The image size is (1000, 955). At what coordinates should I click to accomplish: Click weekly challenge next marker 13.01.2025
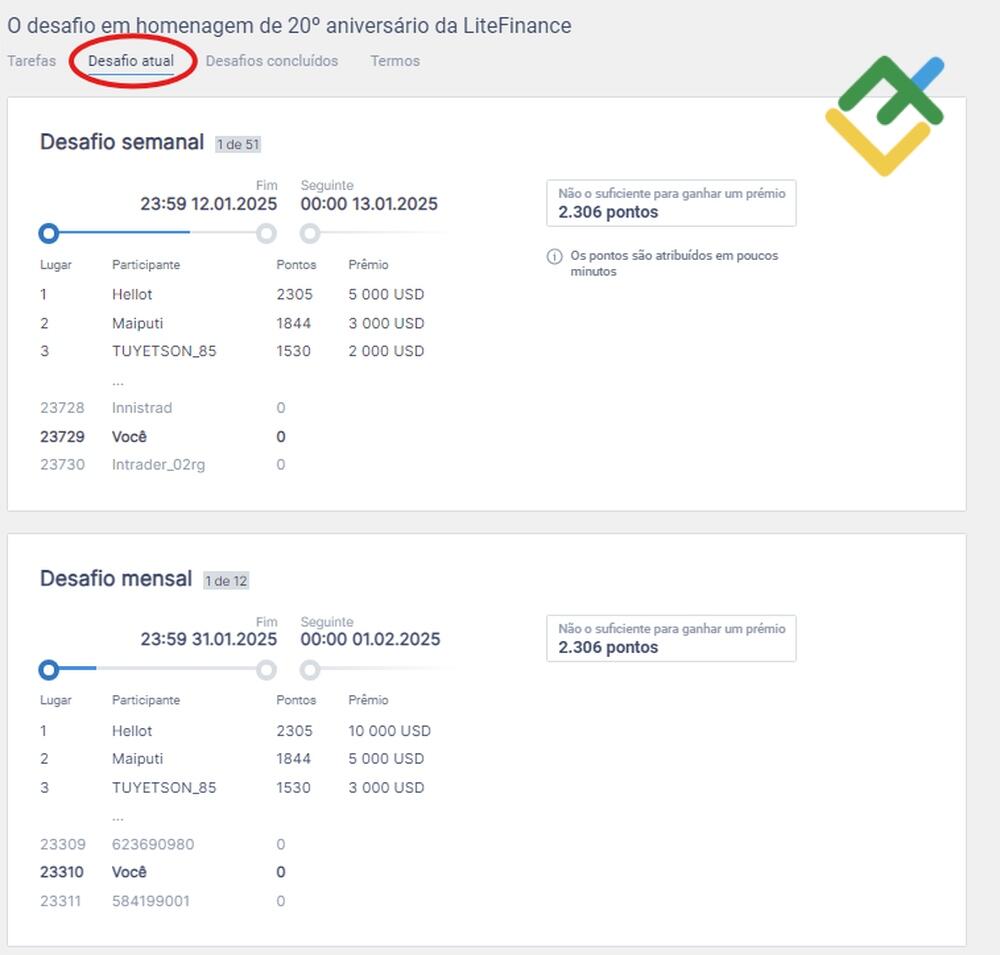tap(310, 233)
